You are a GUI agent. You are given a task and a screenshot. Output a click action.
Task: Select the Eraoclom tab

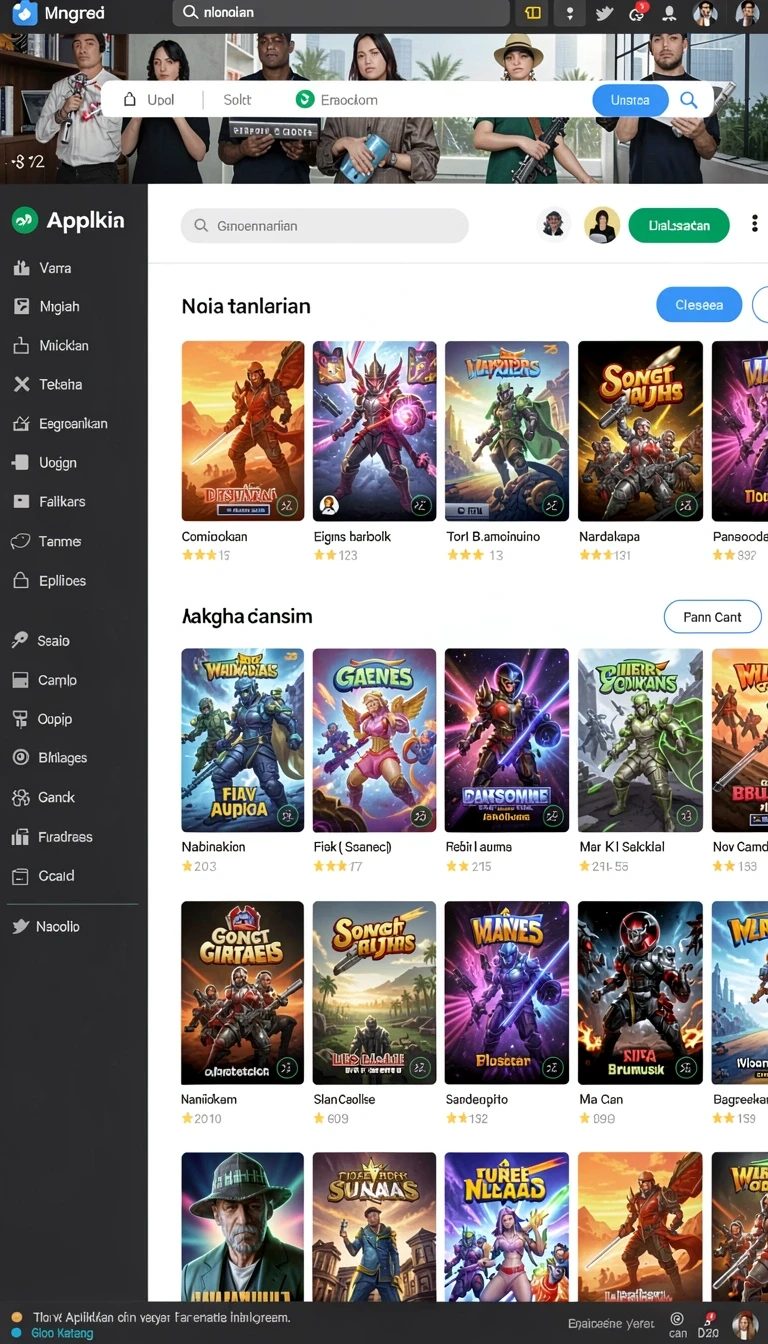337,100
